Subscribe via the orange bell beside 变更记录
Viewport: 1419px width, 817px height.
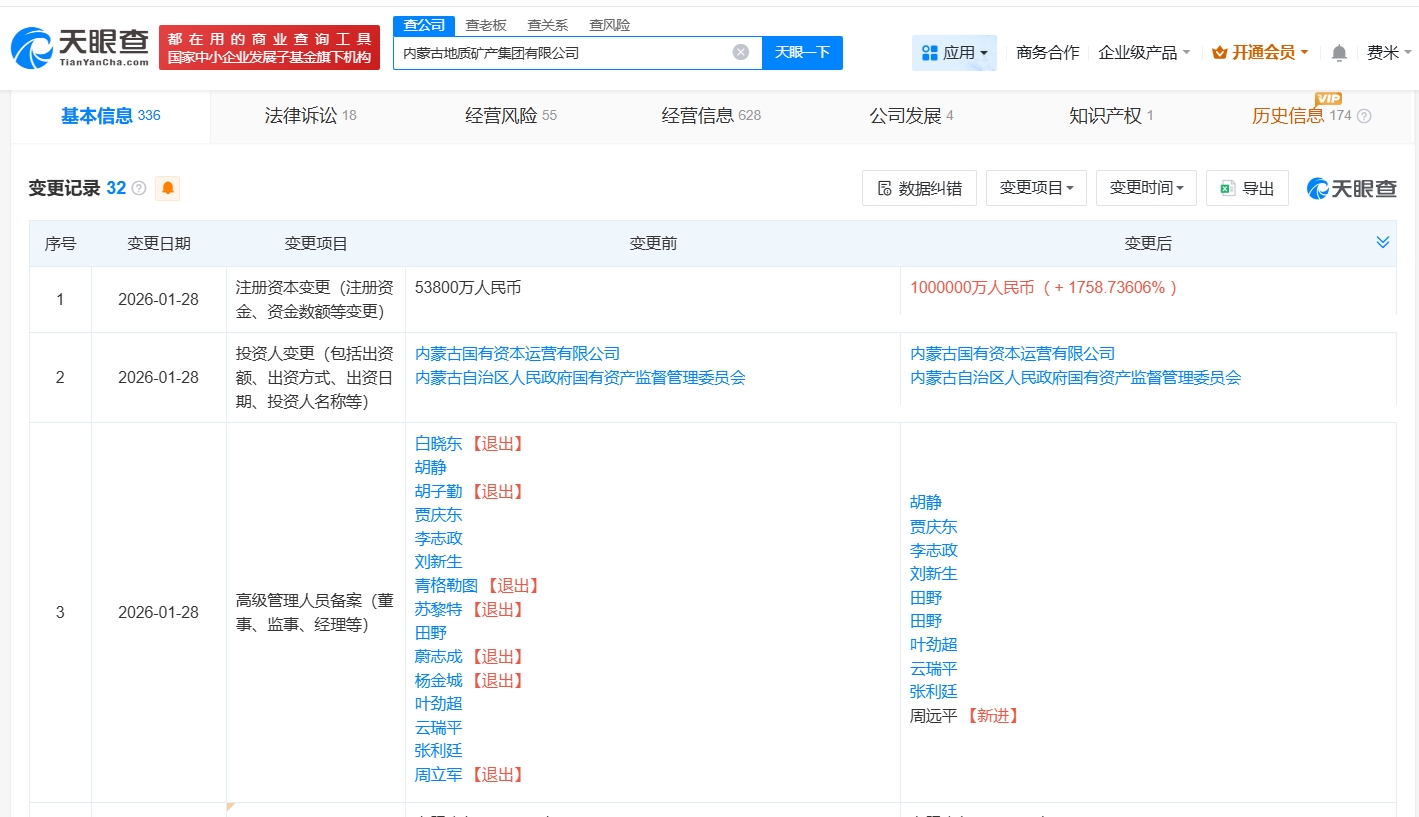(166, 187)
